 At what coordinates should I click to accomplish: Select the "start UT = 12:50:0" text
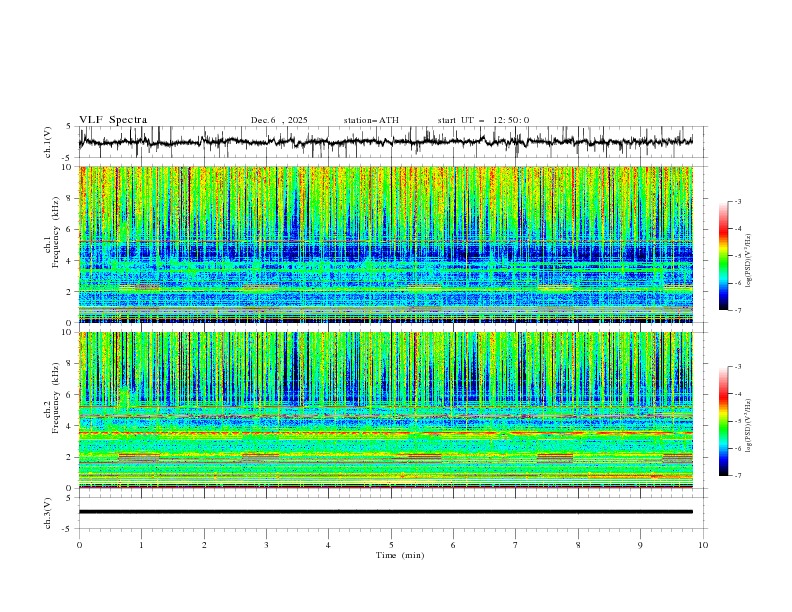click(x=483, y=120)
